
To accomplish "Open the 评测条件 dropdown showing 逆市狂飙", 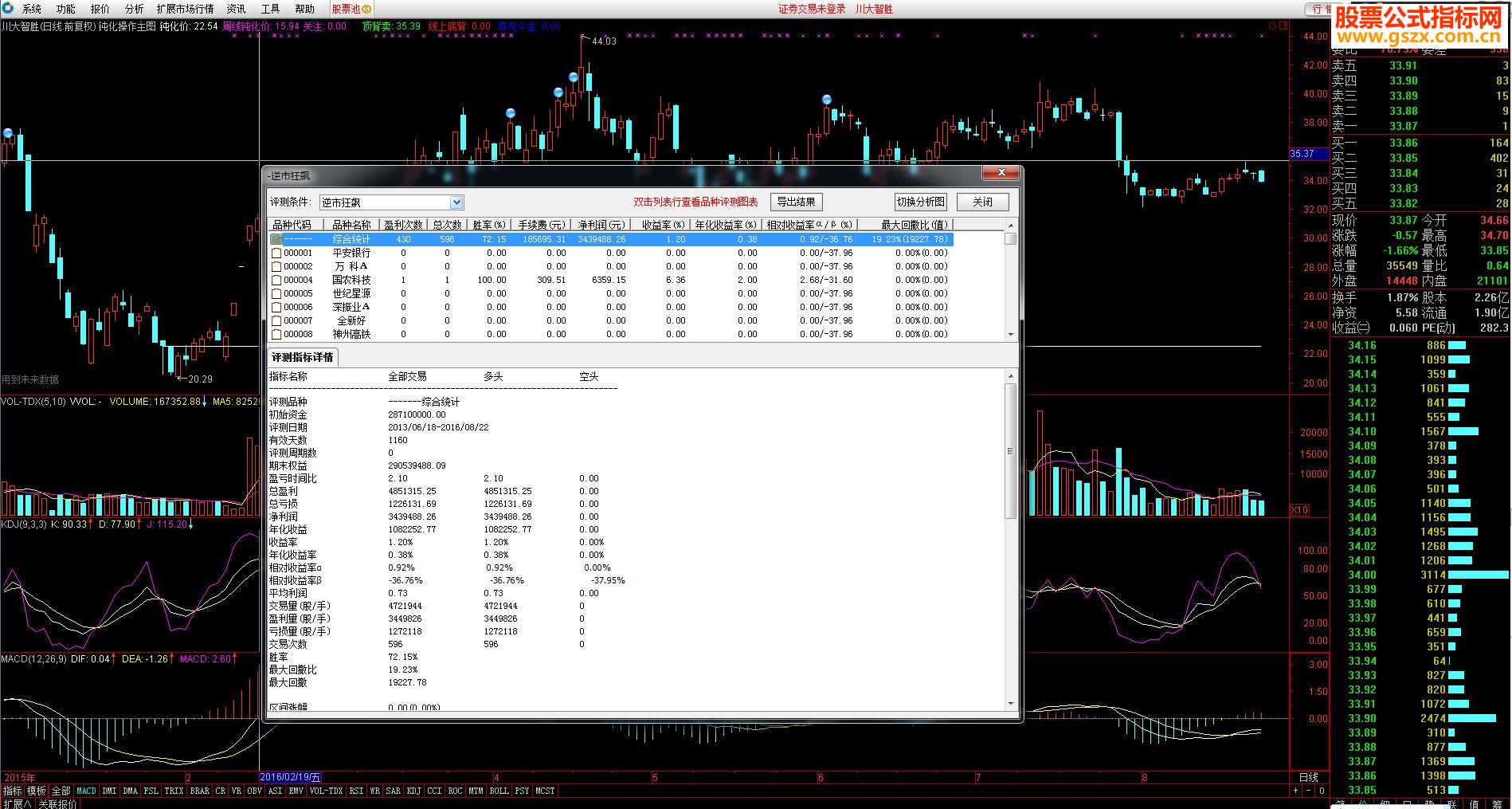I will pyautogui.click(x=390, y=202).
